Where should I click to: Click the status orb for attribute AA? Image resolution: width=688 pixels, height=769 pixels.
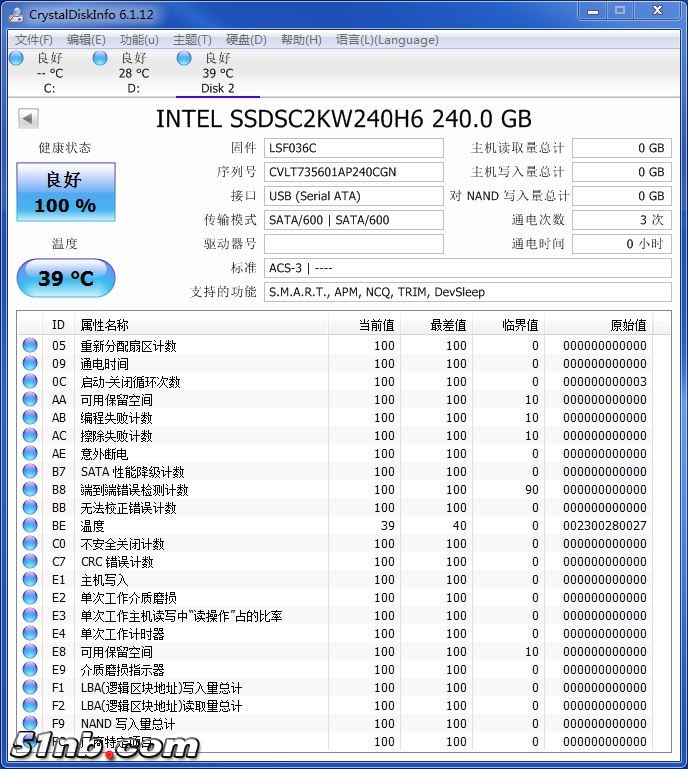click(30, 400)
